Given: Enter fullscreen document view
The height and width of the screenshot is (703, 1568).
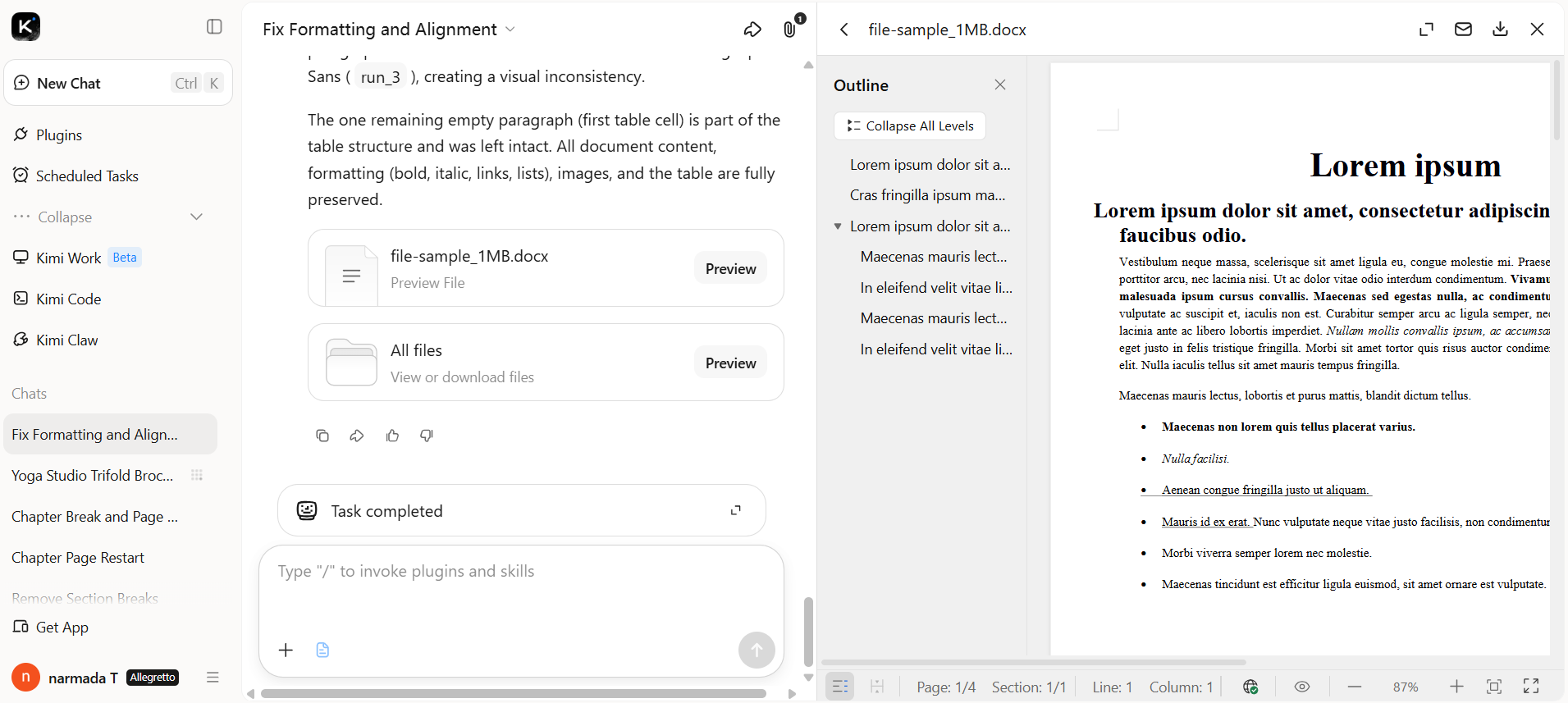Looking at the screenshot, I should pyautogui.click(x=1531, y=687).
